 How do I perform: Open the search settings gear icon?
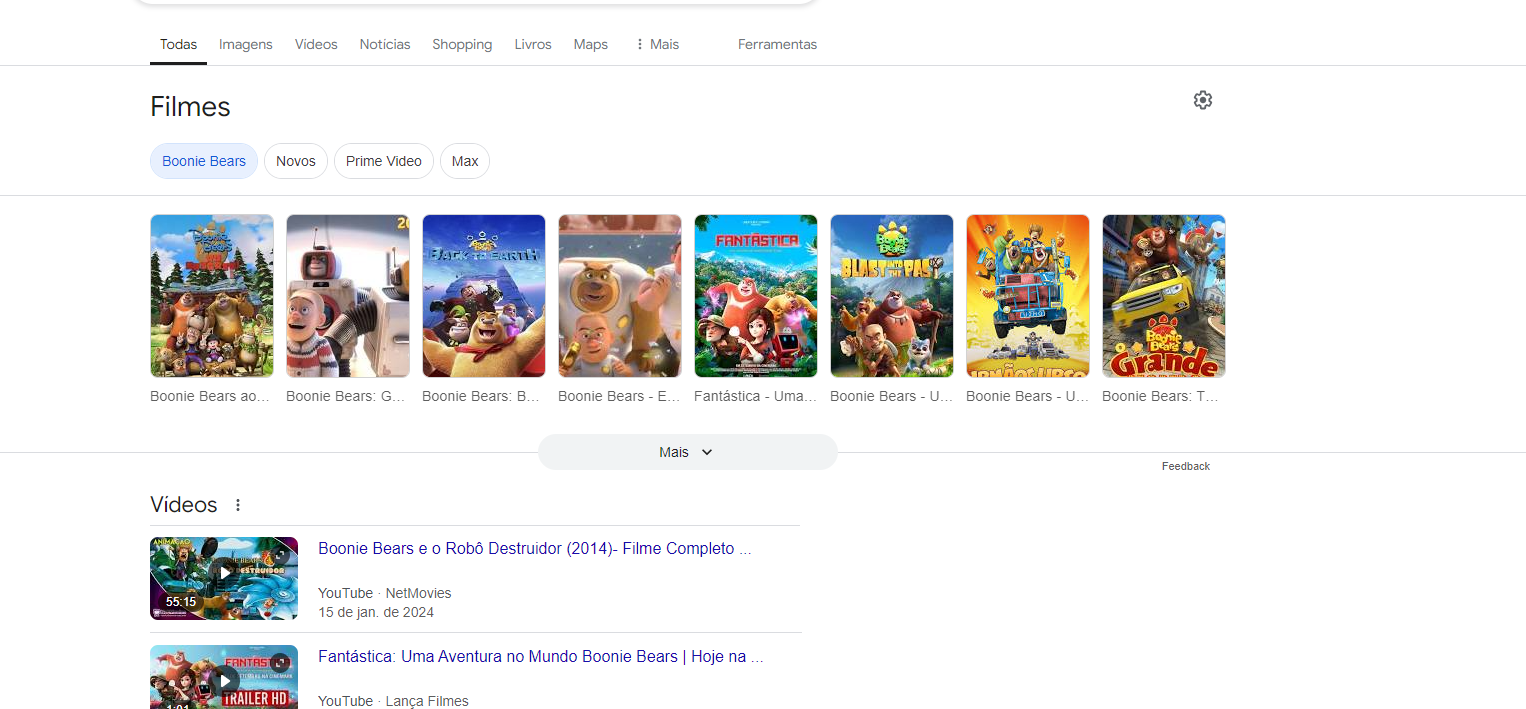(x=1203, y=100)
